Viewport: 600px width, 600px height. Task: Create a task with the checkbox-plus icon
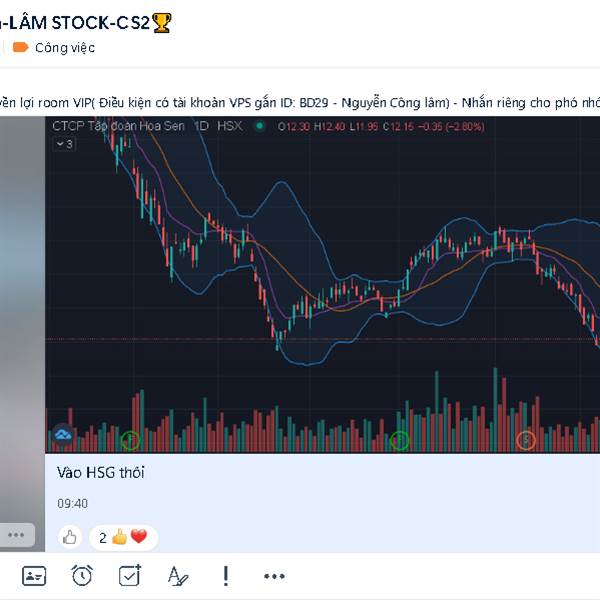click(x=130, y=576)
